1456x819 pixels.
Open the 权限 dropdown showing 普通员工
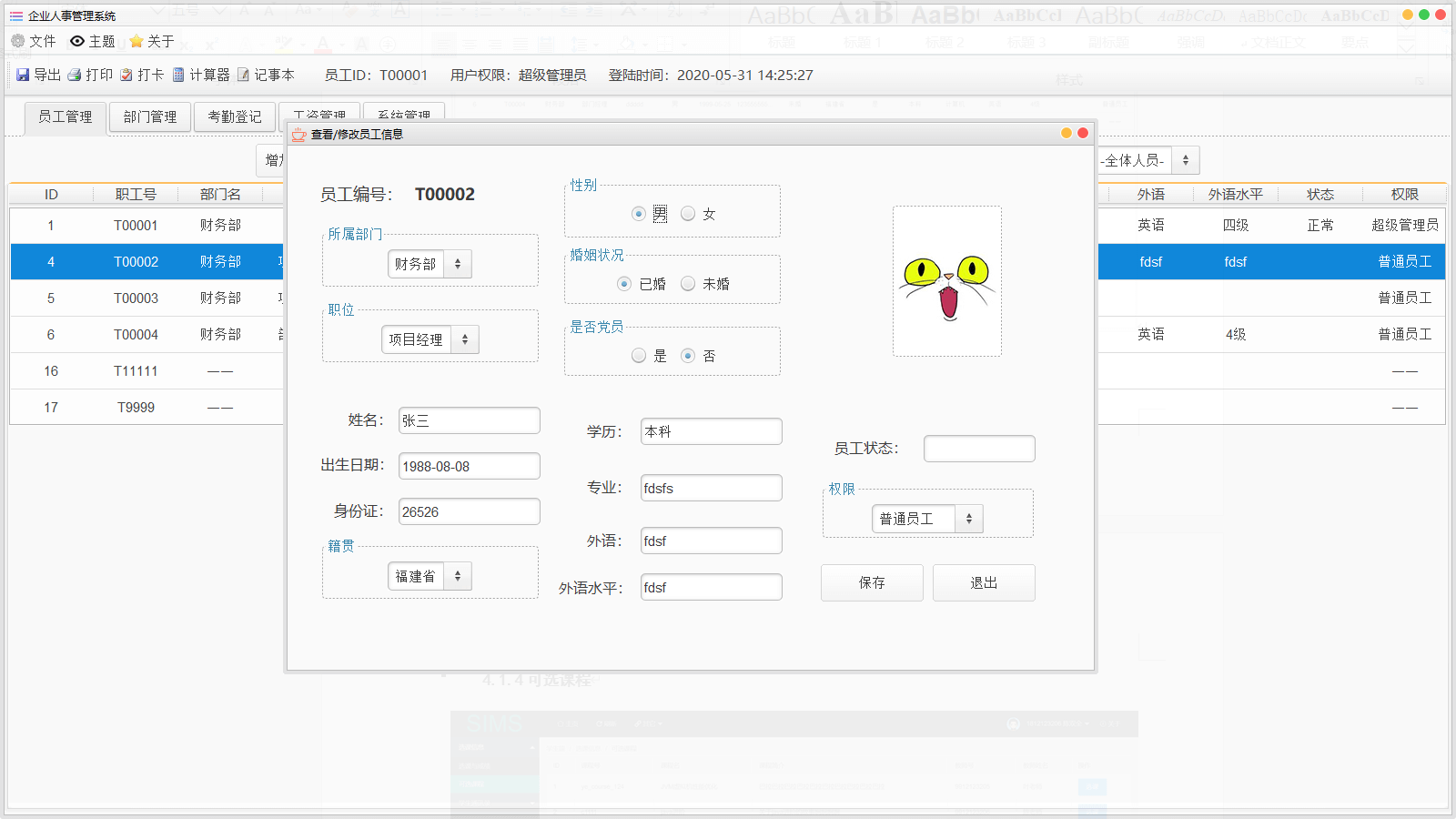(927, 519)
